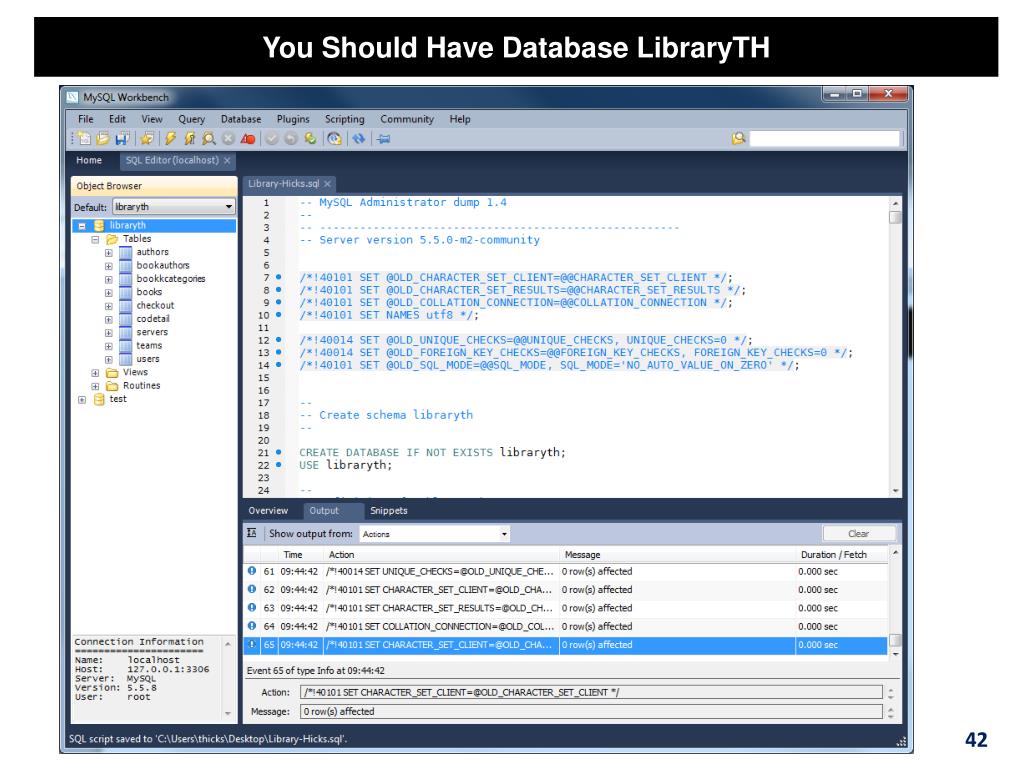Click the star snippet toolbar icon
The width and height of the screenshot is (1024, 768).
pyautogui.click(x=148, y=138)
